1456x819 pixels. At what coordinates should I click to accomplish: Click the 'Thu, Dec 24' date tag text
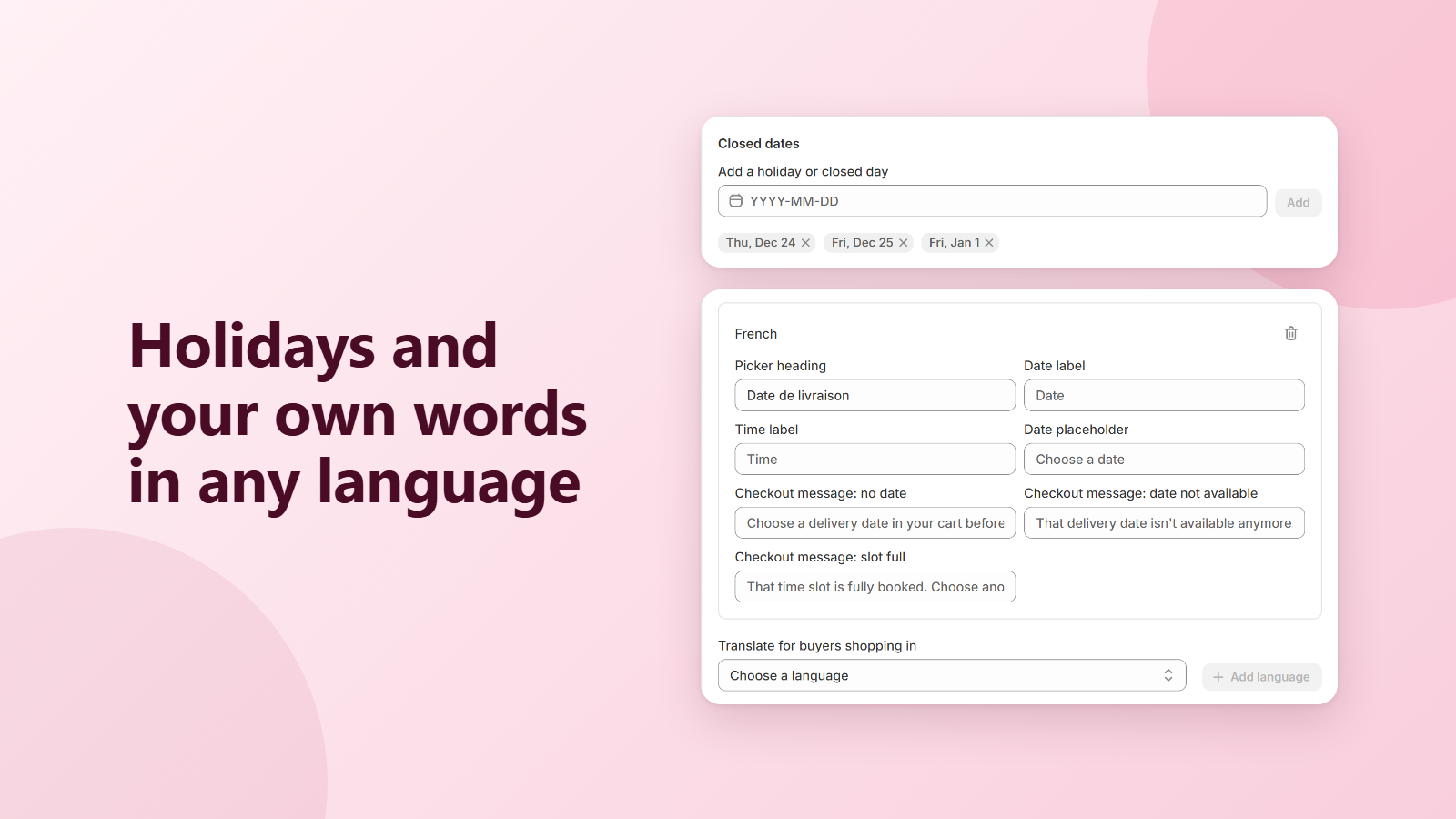761,243
